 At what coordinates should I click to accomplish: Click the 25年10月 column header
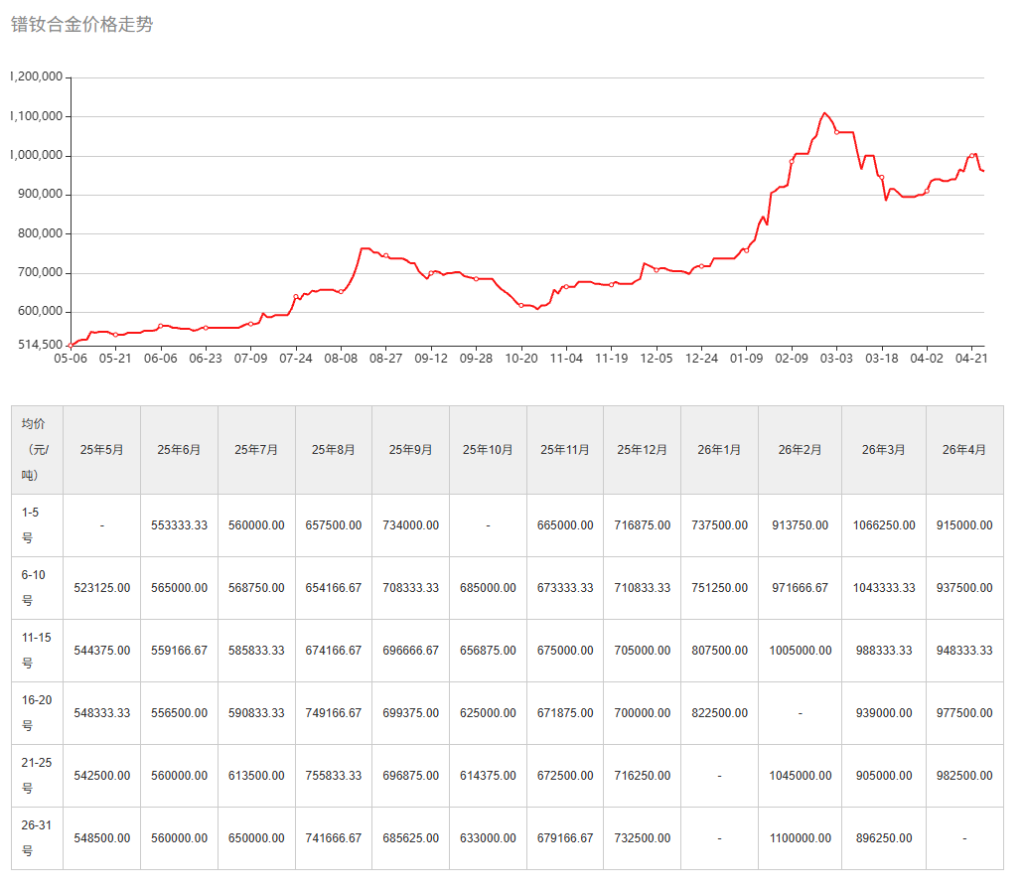point(487,450)
